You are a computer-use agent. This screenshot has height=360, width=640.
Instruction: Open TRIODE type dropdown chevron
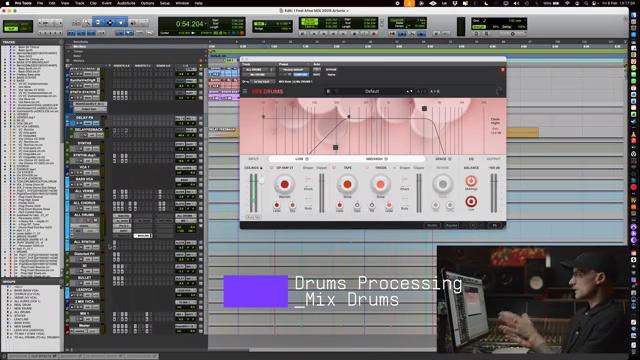394,168
